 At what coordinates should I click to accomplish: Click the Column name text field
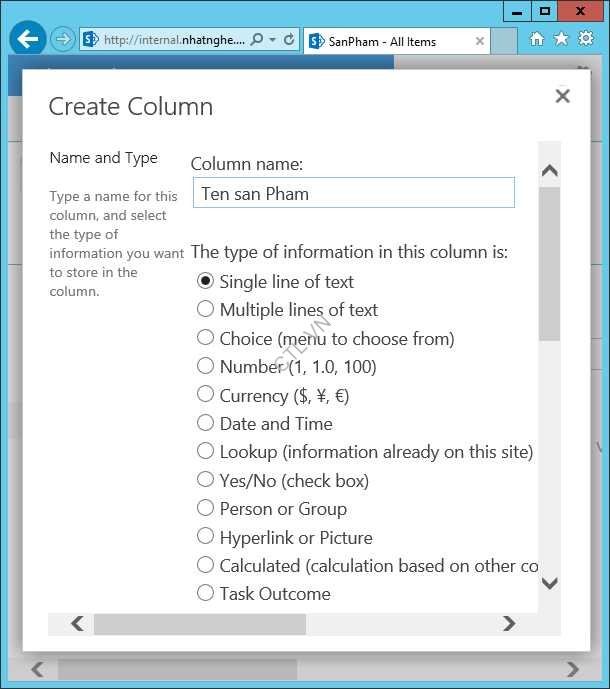click(x=353, y=193)
